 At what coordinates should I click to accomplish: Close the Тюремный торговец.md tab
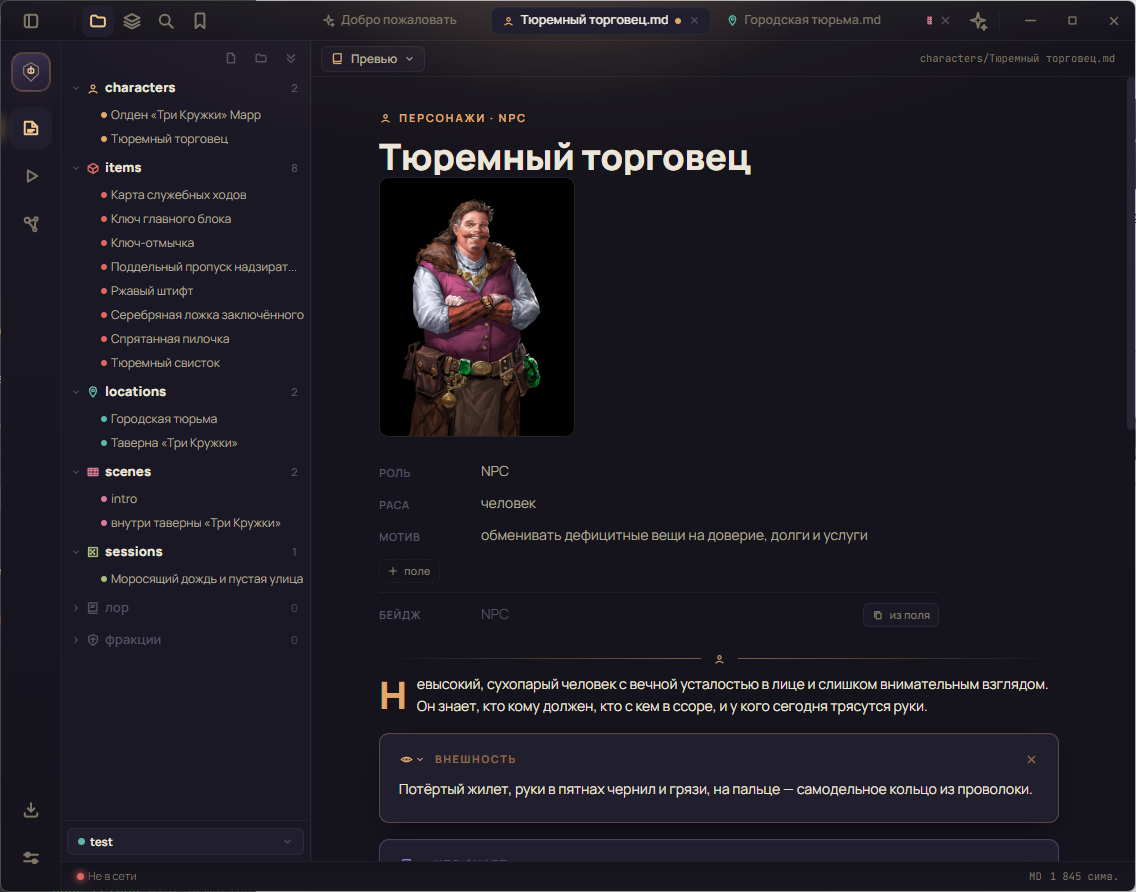[x=694, y=21]
